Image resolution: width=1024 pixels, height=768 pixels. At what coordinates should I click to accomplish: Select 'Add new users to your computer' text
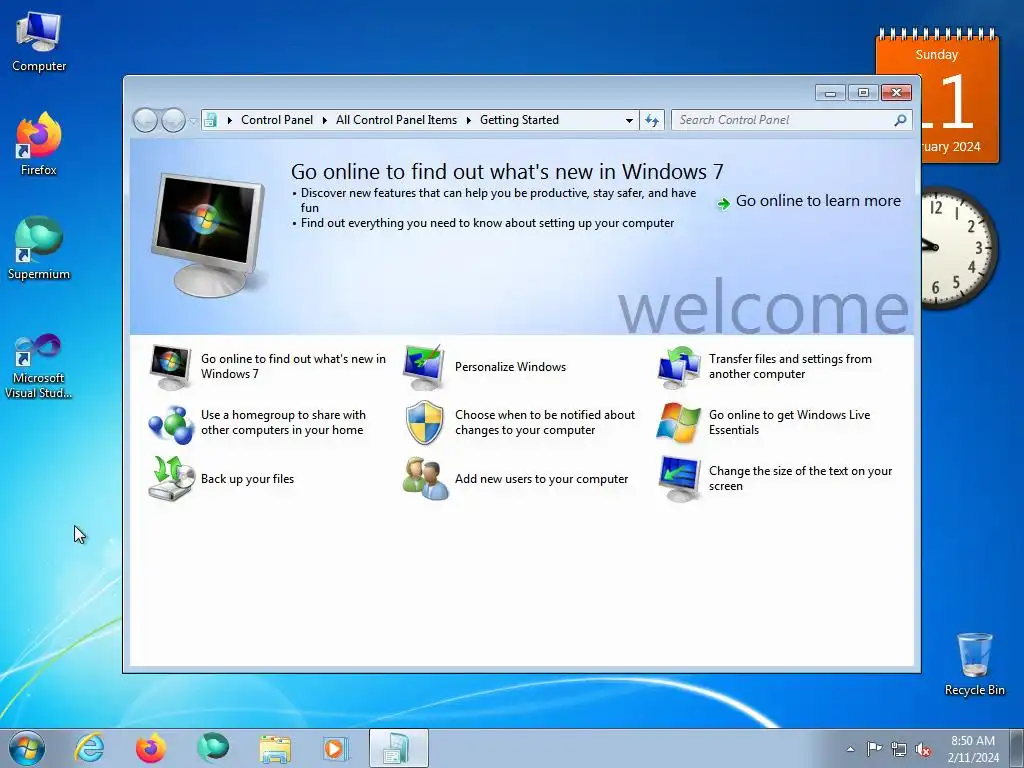tap(541, 479)
